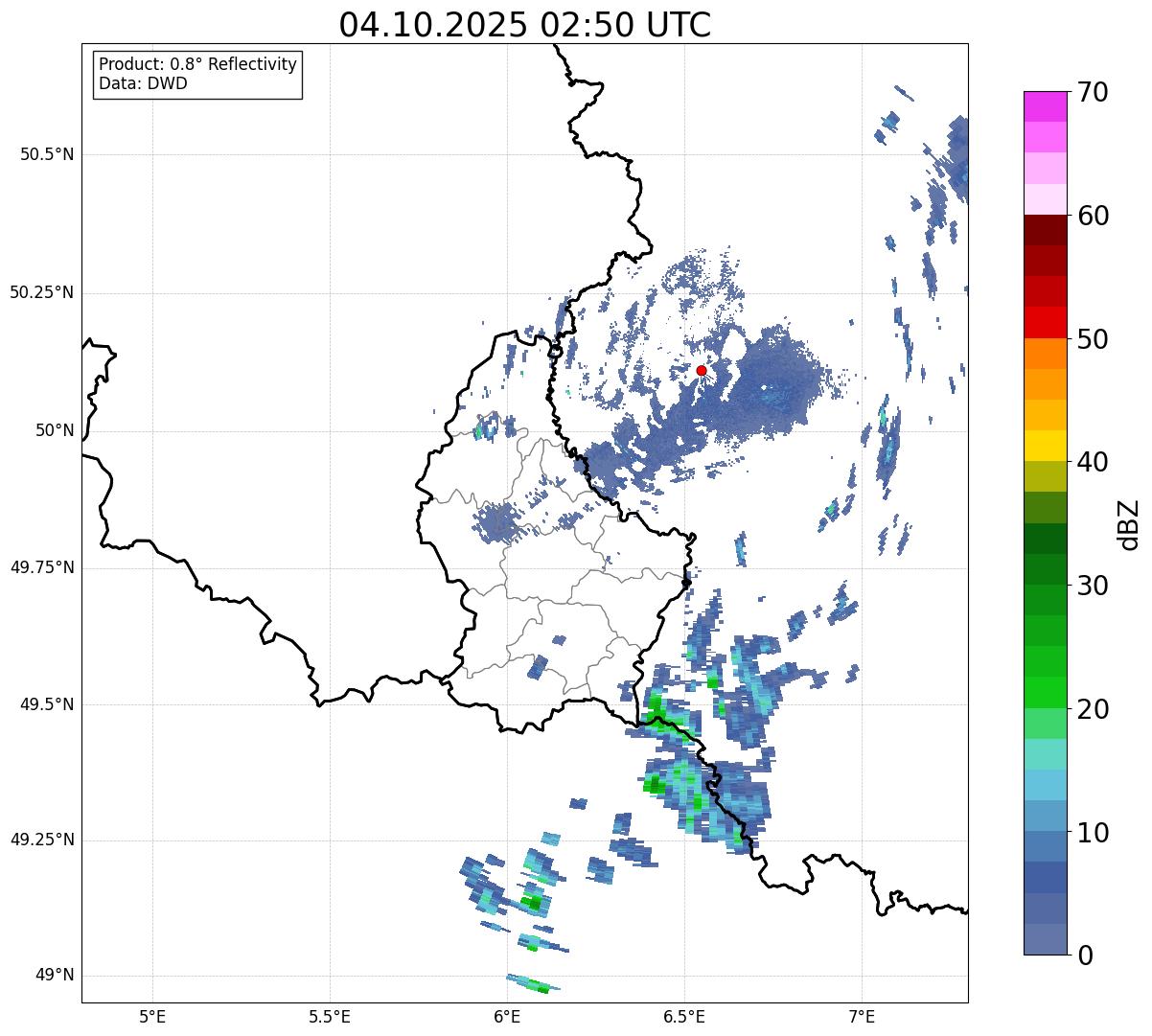Click the 50.25°N latitude tick label
Image resolution: width=1152 pixels, height=1036 pixels.
(41, 292)
